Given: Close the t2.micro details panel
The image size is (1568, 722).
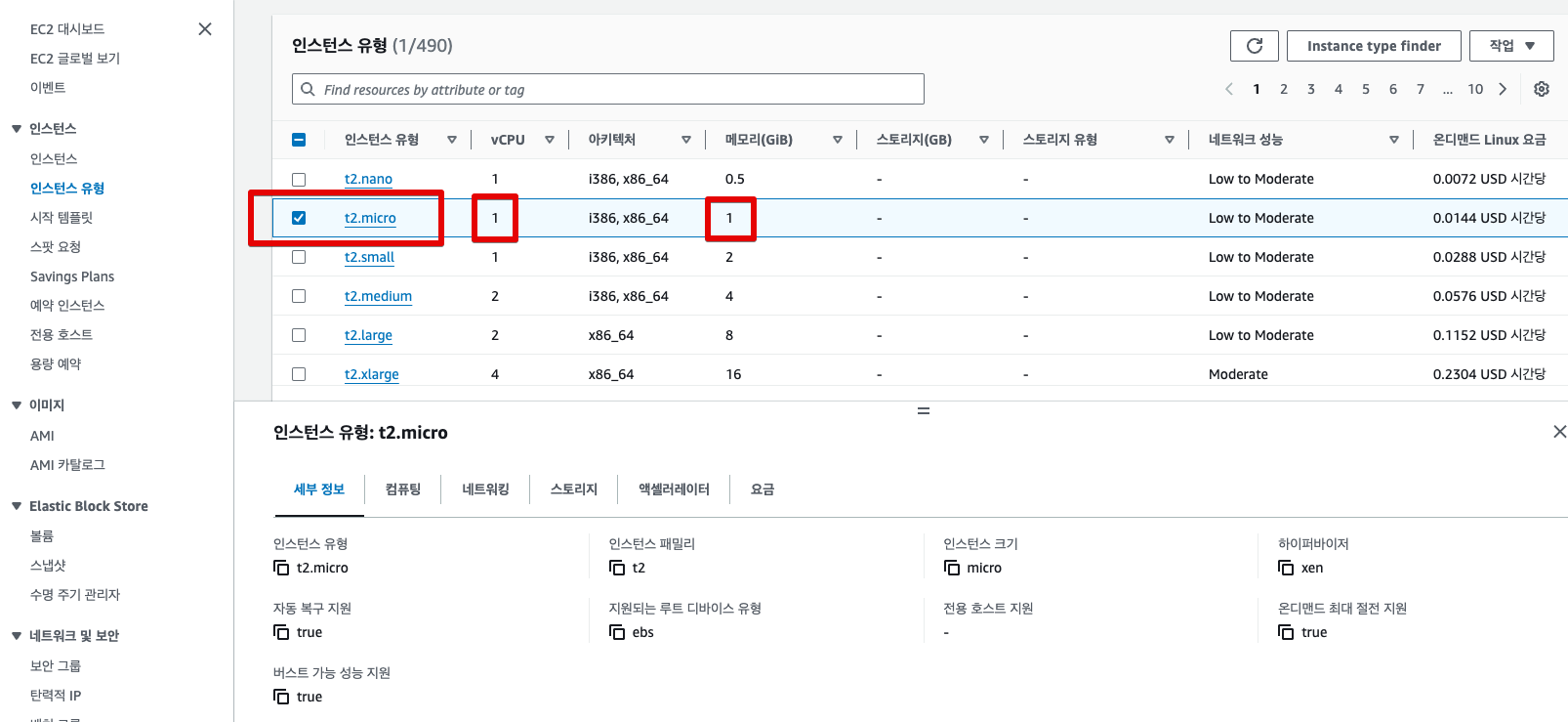Looking at the screenshot, I should [x=1559, y=432].
